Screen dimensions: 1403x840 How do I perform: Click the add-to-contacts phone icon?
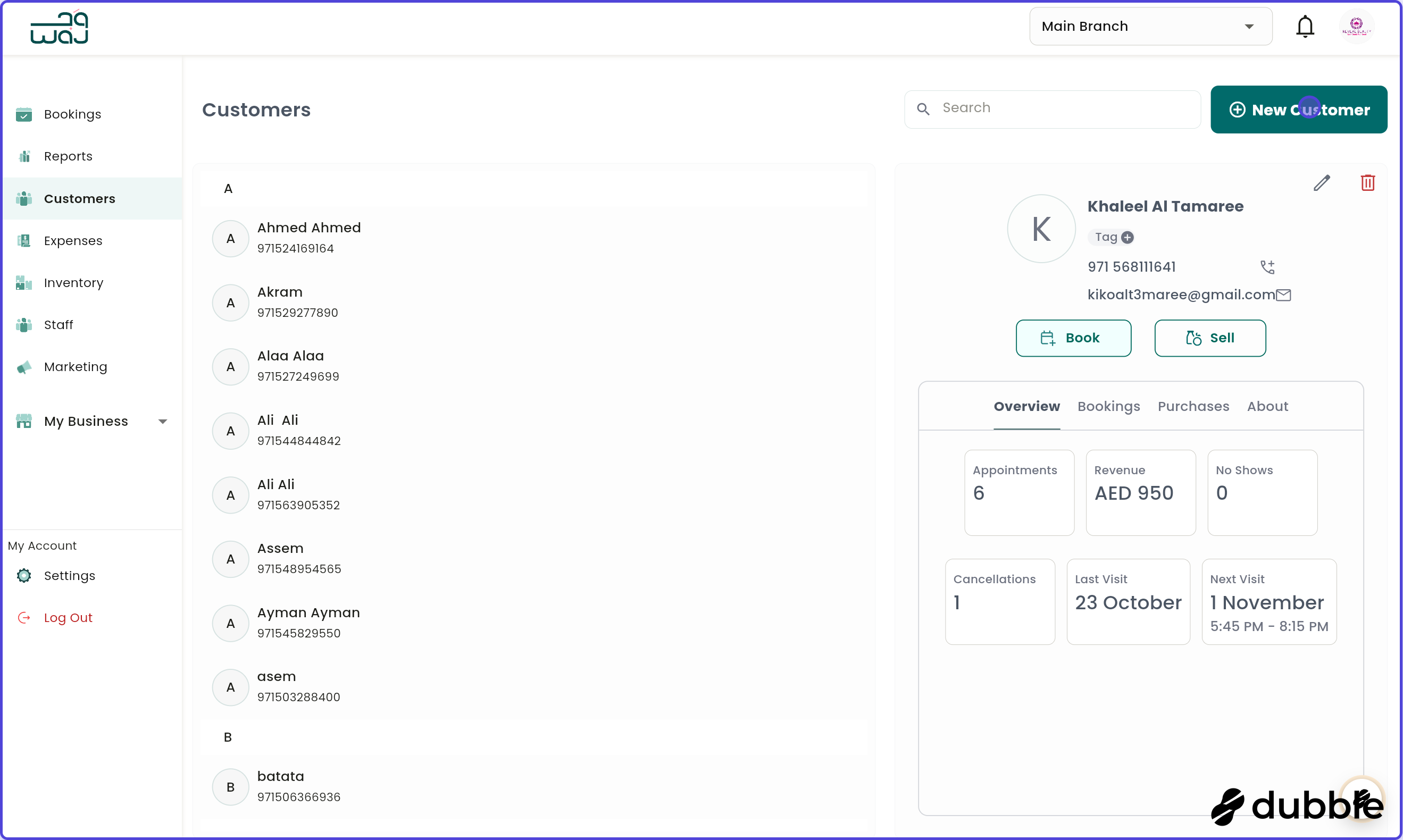tap(1268, 266)
